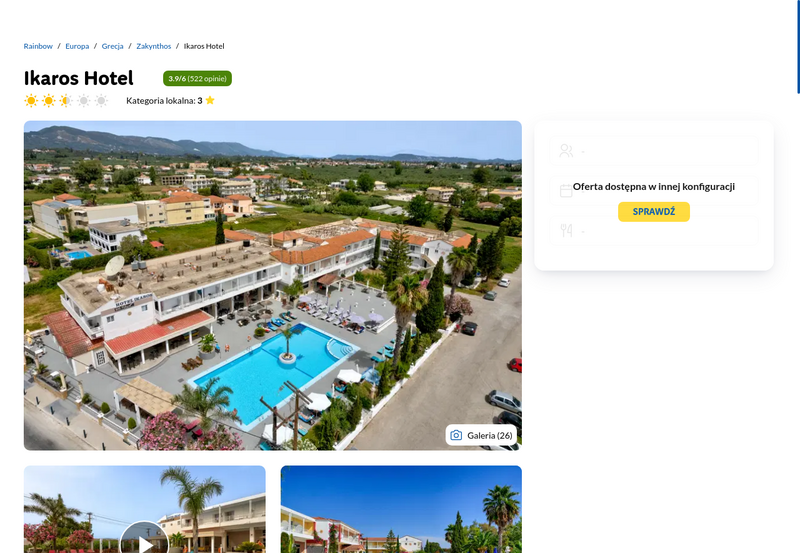Click the guests people icon

click(x=566, y=150)
